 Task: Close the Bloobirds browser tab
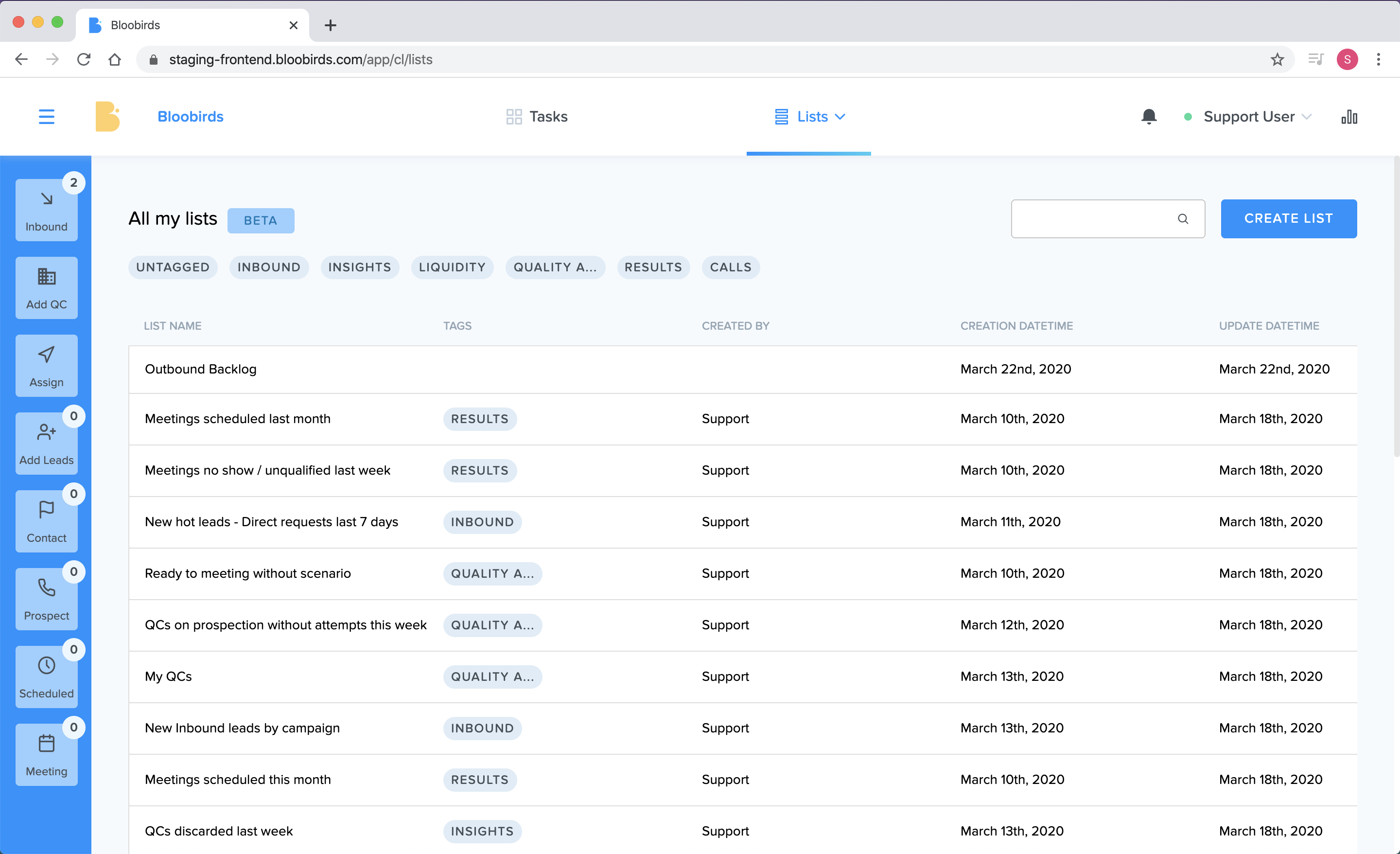pos(293,25)
